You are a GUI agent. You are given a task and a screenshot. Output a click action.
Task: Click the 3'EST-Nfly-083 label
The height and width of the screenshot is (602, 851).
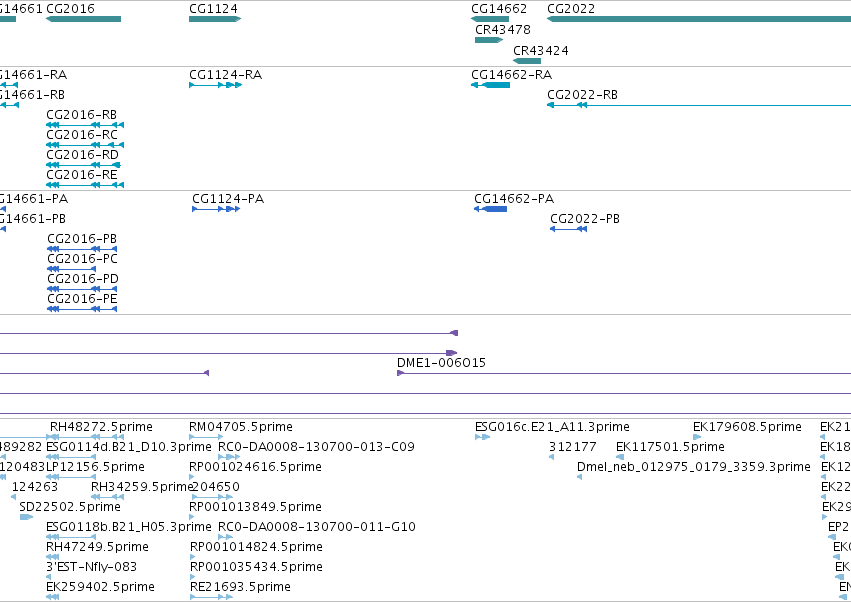click(x=92, y=567)
